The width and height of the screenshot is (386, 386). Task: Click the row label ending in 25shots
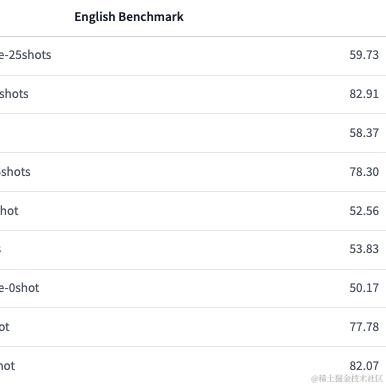(26, 55)
